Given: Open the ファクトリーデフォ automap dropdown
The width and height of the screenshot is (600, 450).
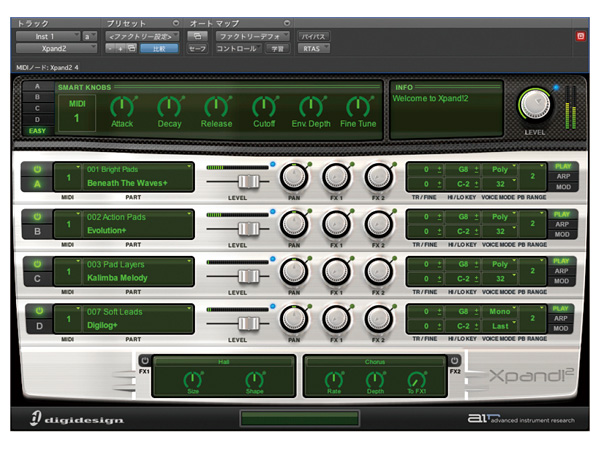Looking at the screenshot, I should [253, 36].
